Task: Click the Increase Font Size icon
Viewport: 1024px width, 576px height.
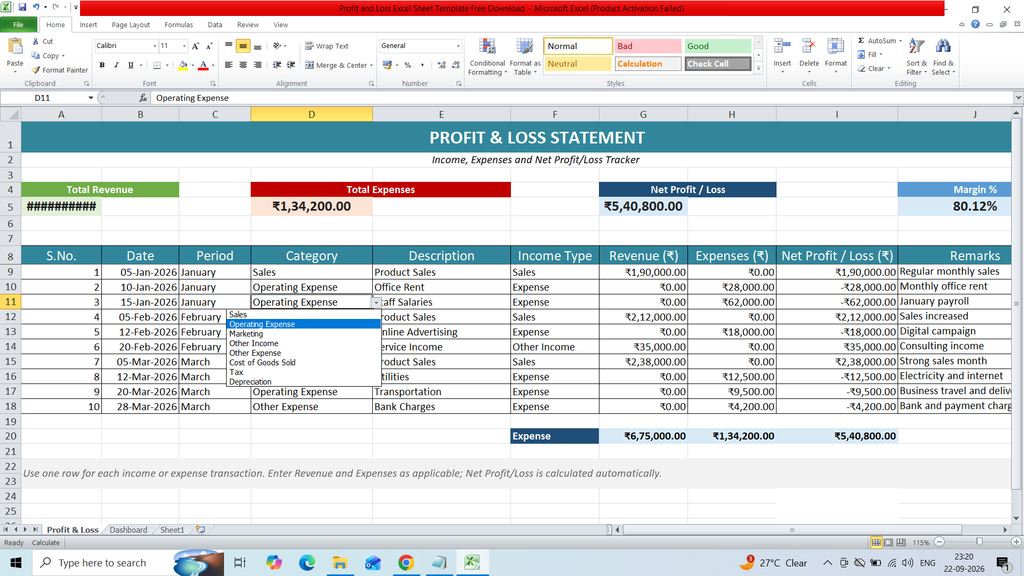Action: (195, 46)
